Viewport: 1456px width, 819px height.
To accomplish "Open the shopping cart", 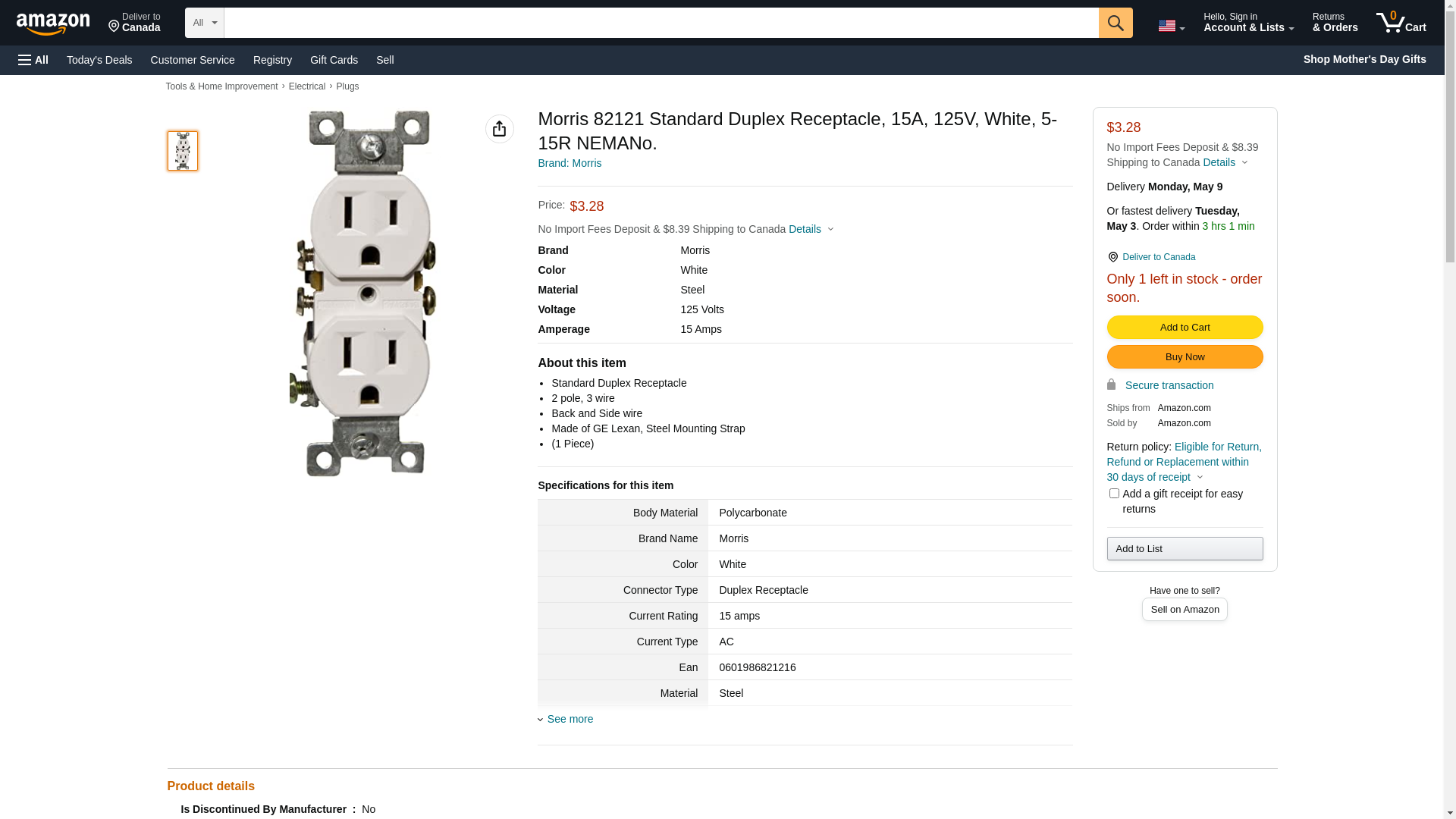I will pos(1401,23).
